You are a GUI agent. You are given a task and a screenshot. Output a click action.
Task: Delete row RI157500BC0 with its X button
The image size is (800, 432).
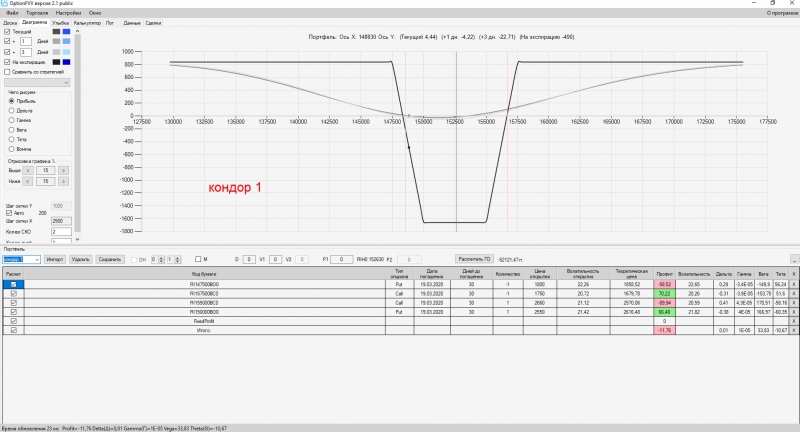point(793,293)
